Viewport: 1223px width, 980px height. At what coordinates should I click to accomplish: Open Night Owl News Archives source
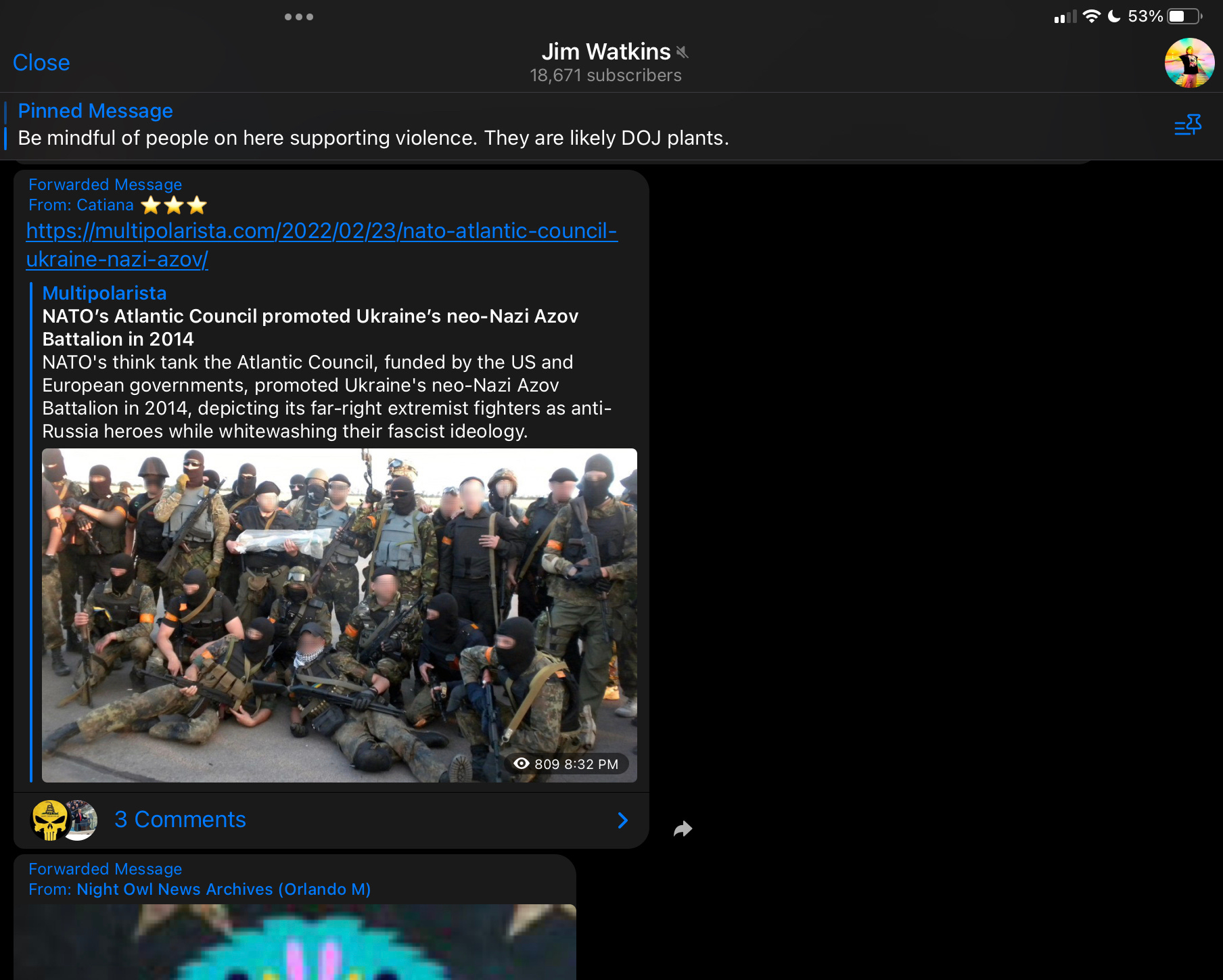click(223, 889)
